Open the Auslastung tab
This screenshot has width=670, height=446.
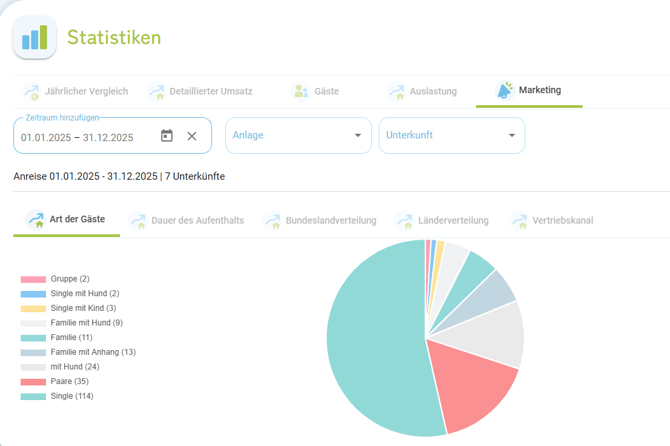(x=423, y=91)
